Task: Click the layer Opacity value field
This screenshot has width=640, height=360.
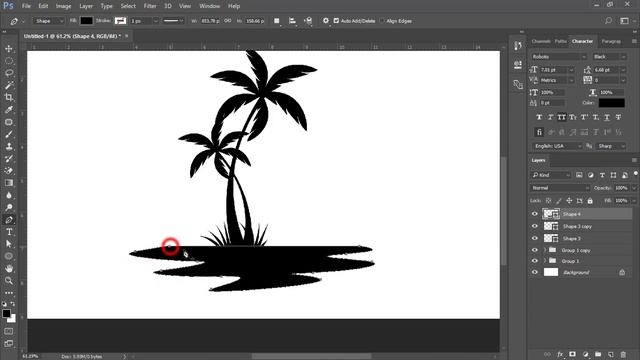Action: pos(621,188)
